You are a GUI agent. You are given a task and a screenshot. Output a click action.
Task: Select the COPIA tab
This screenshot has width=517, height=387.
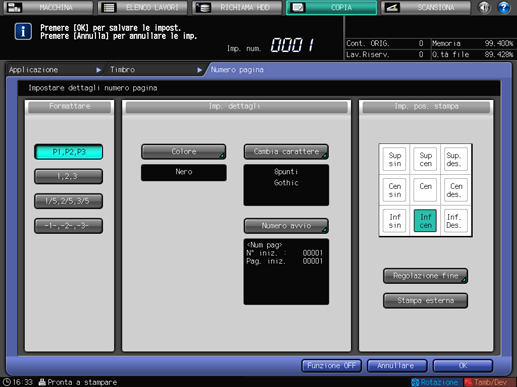tap(332, 7)
